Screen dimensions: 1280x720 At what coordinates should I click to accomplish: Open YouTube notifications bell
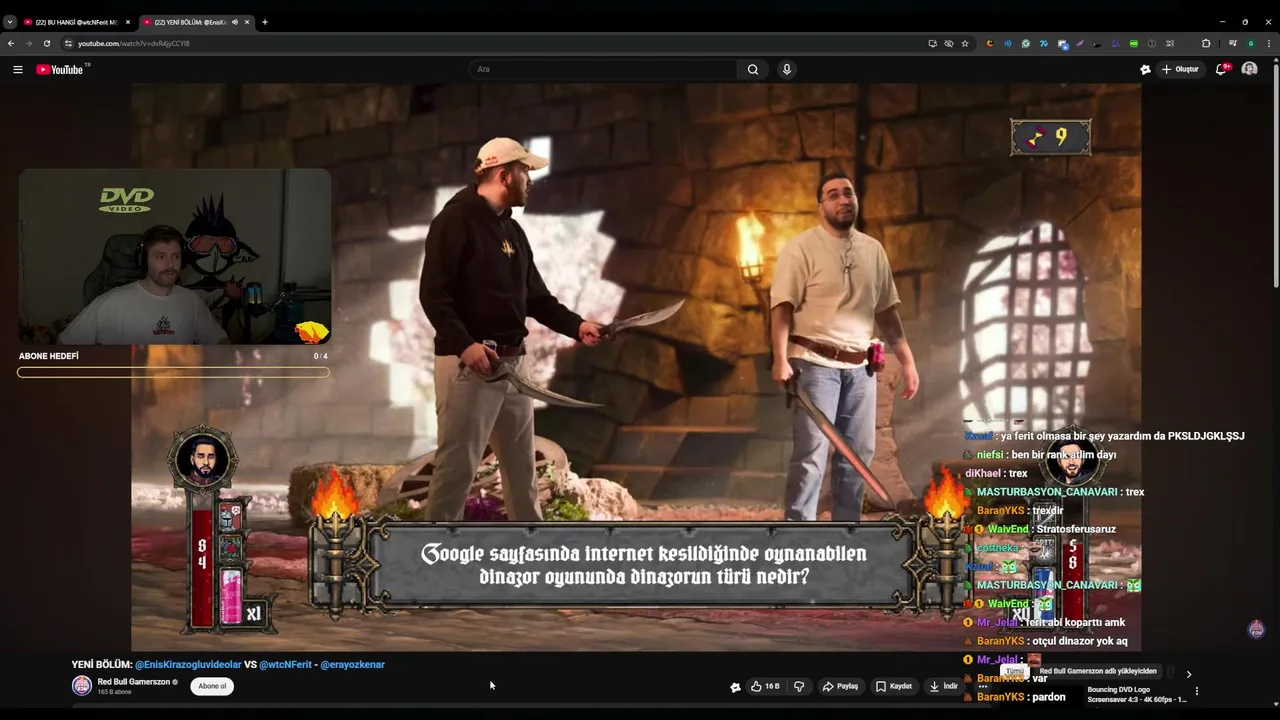pyautogui.click(x=1222, y=69)
